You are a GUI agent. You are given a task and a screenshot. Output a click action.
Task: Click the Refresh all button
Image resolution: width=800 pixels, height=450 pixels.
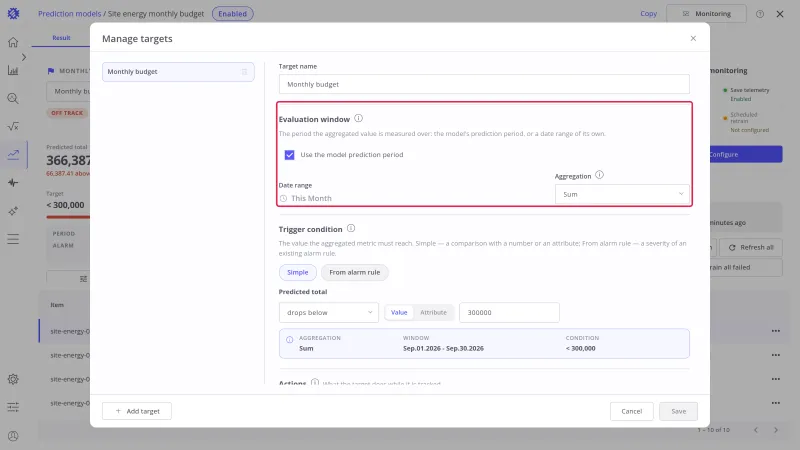point(751,247)
